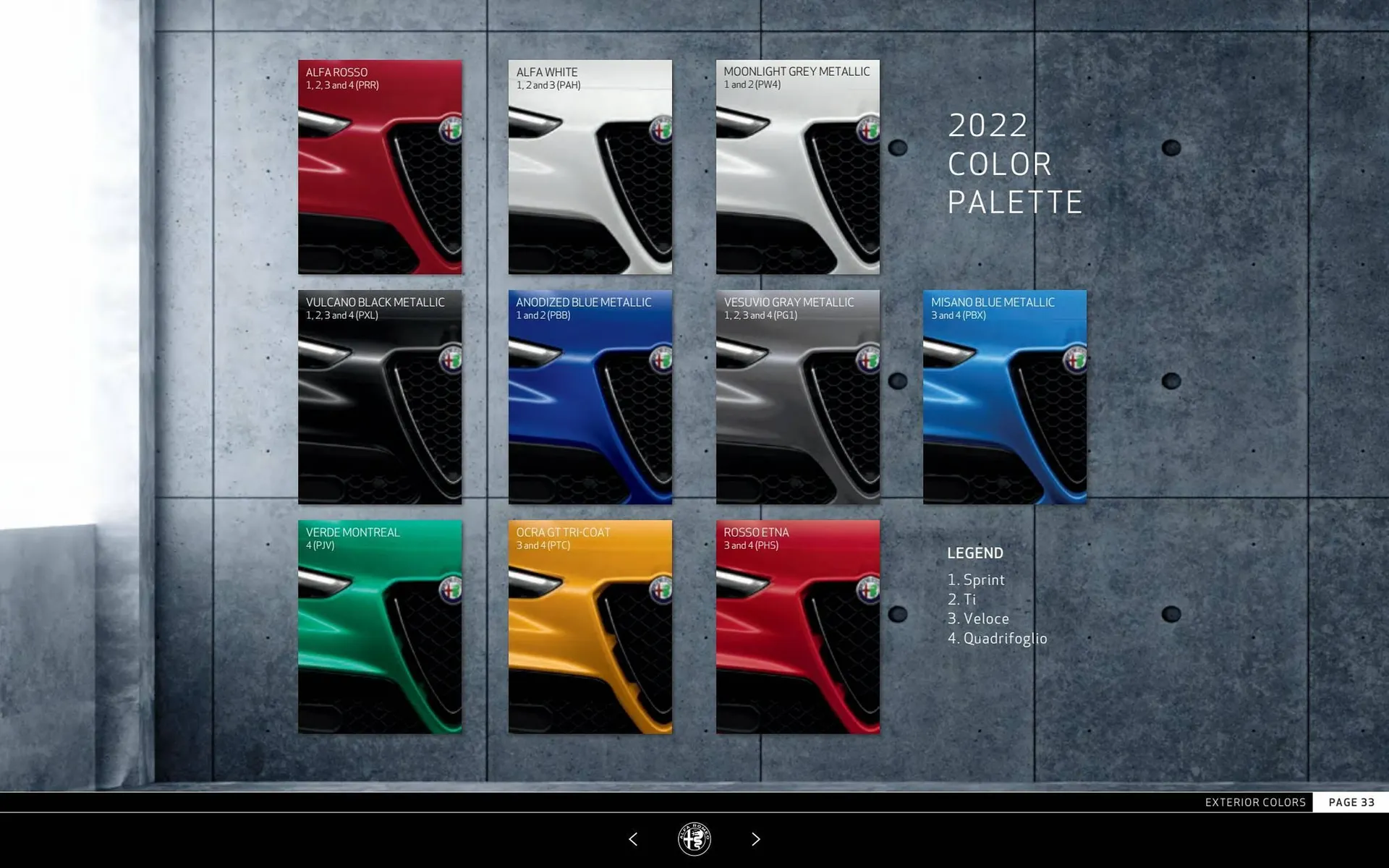Click the '1 and 2 (PBB)' text
The width and height of the screenshot is (1389, 868).
(543, 315)
